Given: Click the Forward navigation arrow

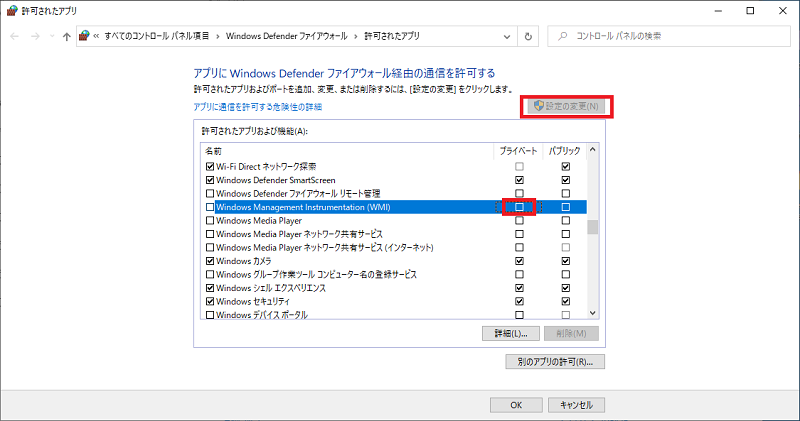Looking at the screenshot, I should pos(35,36).
